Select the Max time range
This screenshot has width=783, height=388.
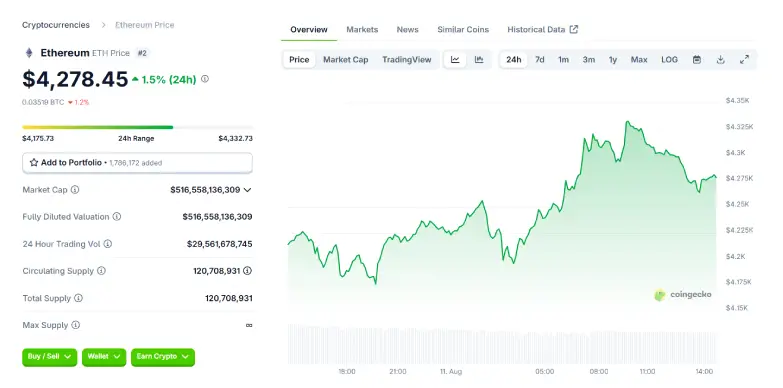coord(639,59)
